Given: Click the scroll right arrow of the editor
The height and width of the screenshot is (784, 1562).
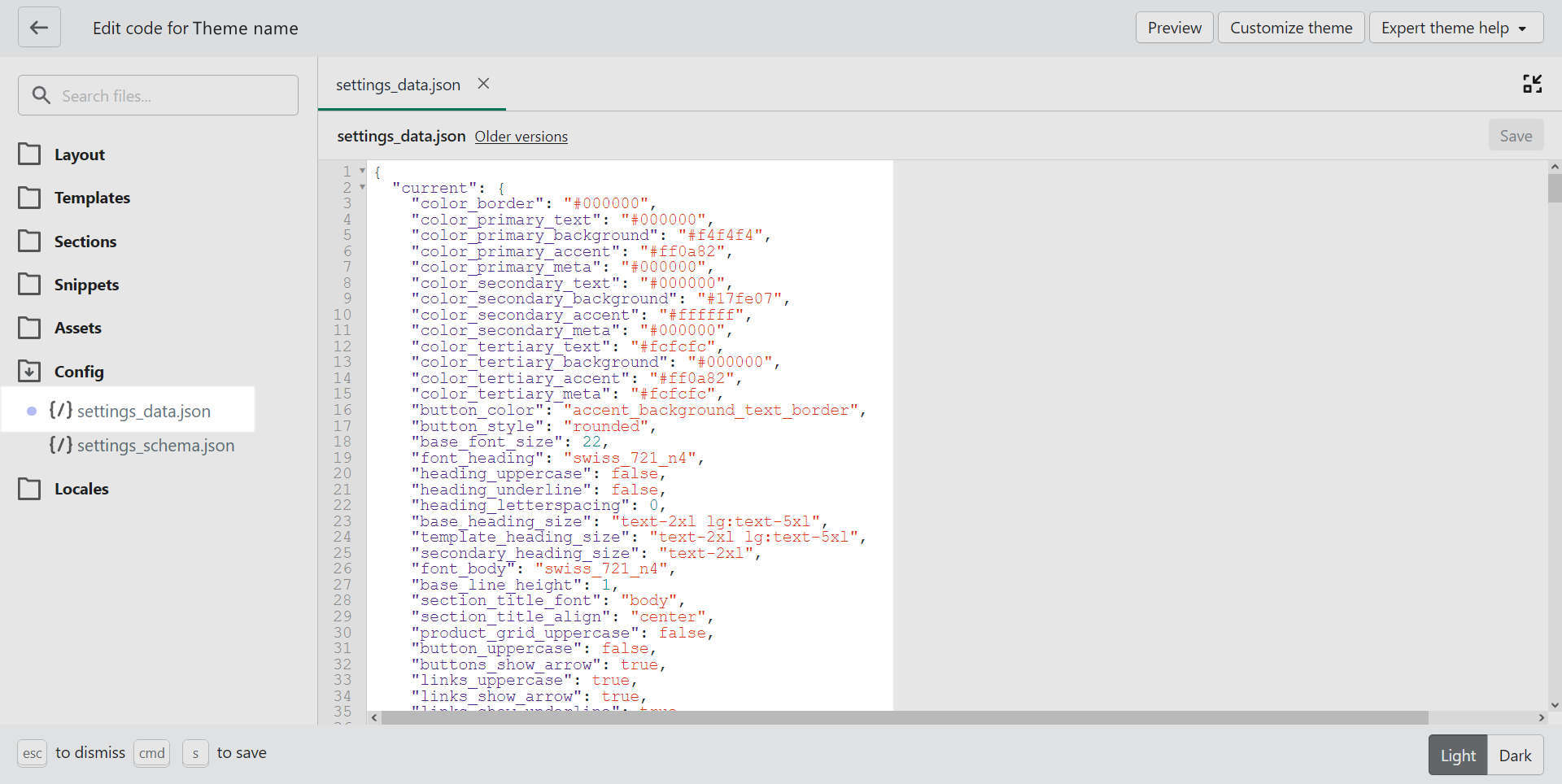Looking at the screenshot, I should 1541,718.
